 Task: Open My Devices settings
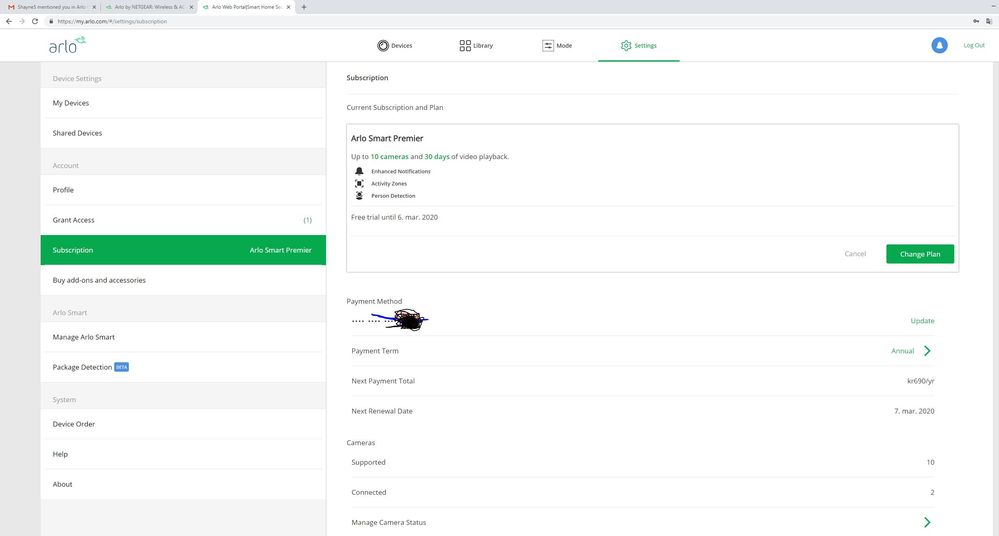183,103
